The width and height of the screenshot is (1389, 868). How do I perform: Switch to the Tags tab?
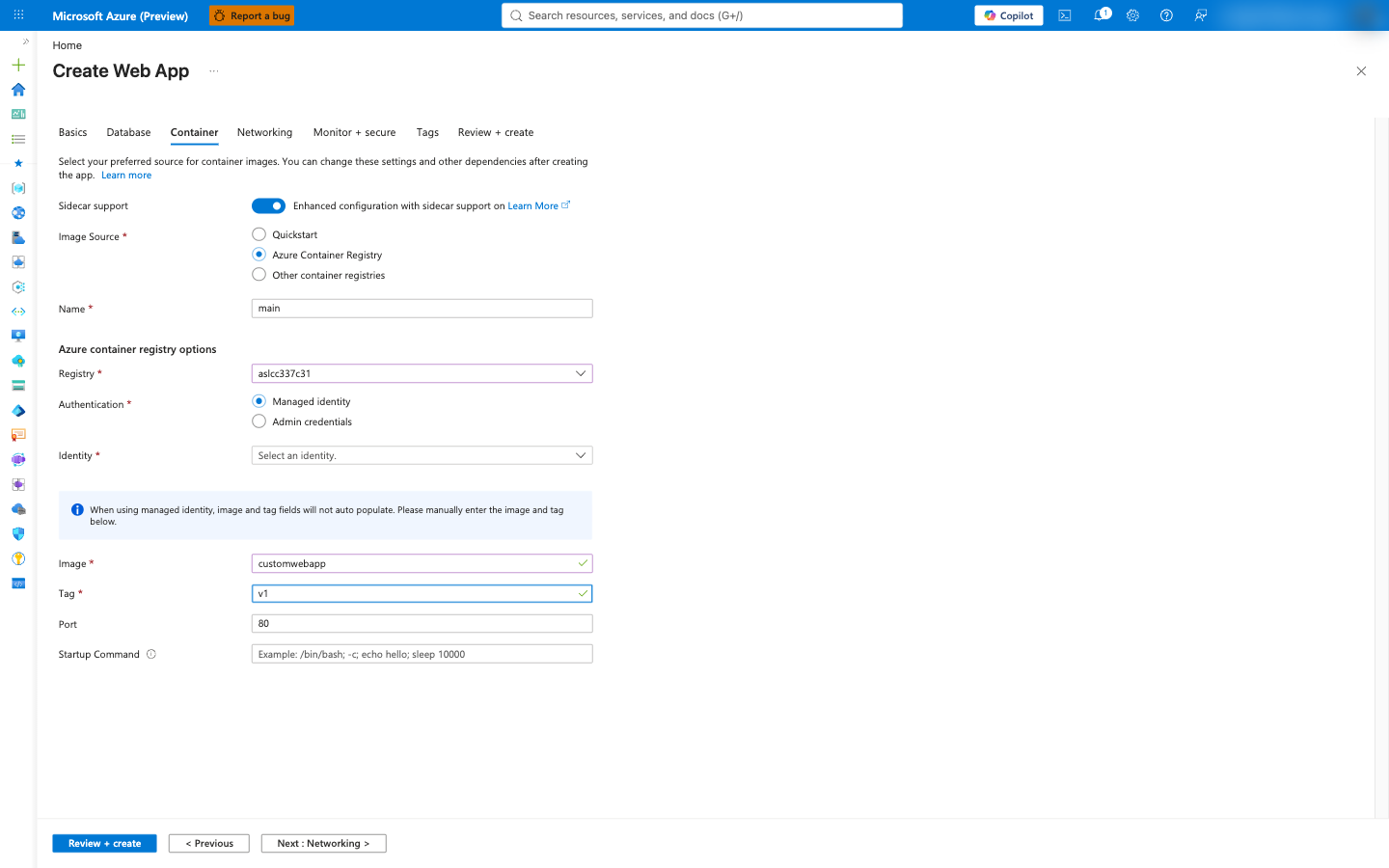[x=427, y=132]
